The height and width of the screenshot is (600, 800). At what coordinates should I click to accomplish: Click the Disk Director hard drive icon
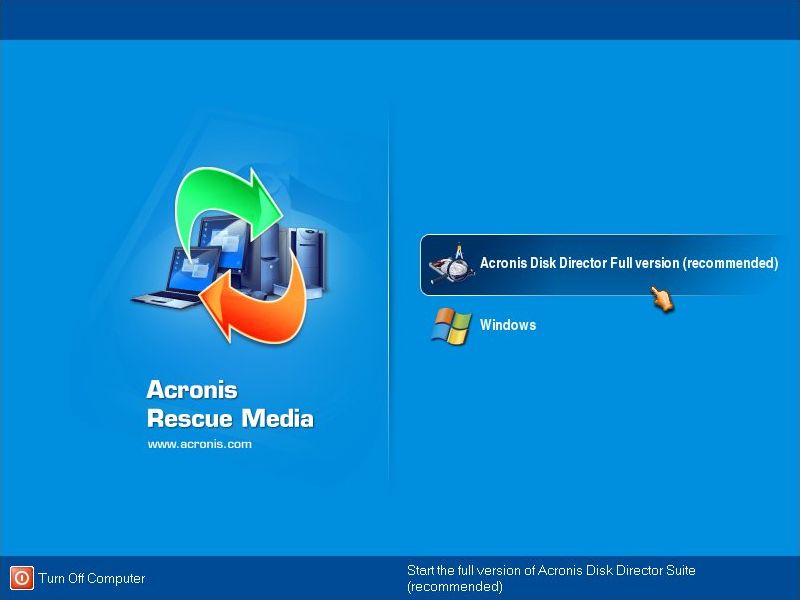point(452,264)
